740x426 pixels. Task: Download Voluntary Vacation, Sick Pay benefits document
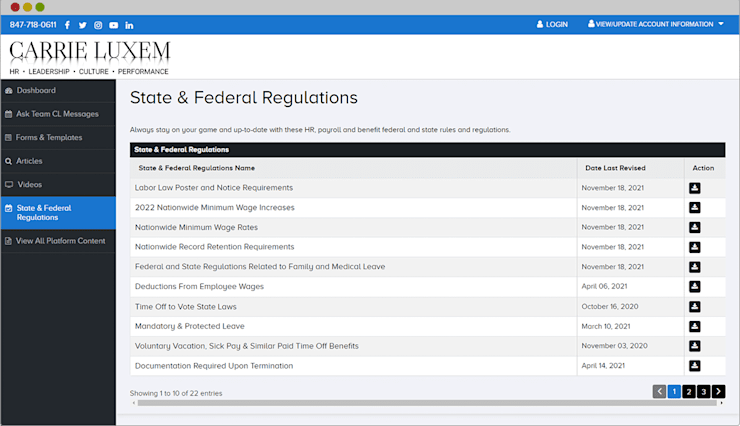695,346
